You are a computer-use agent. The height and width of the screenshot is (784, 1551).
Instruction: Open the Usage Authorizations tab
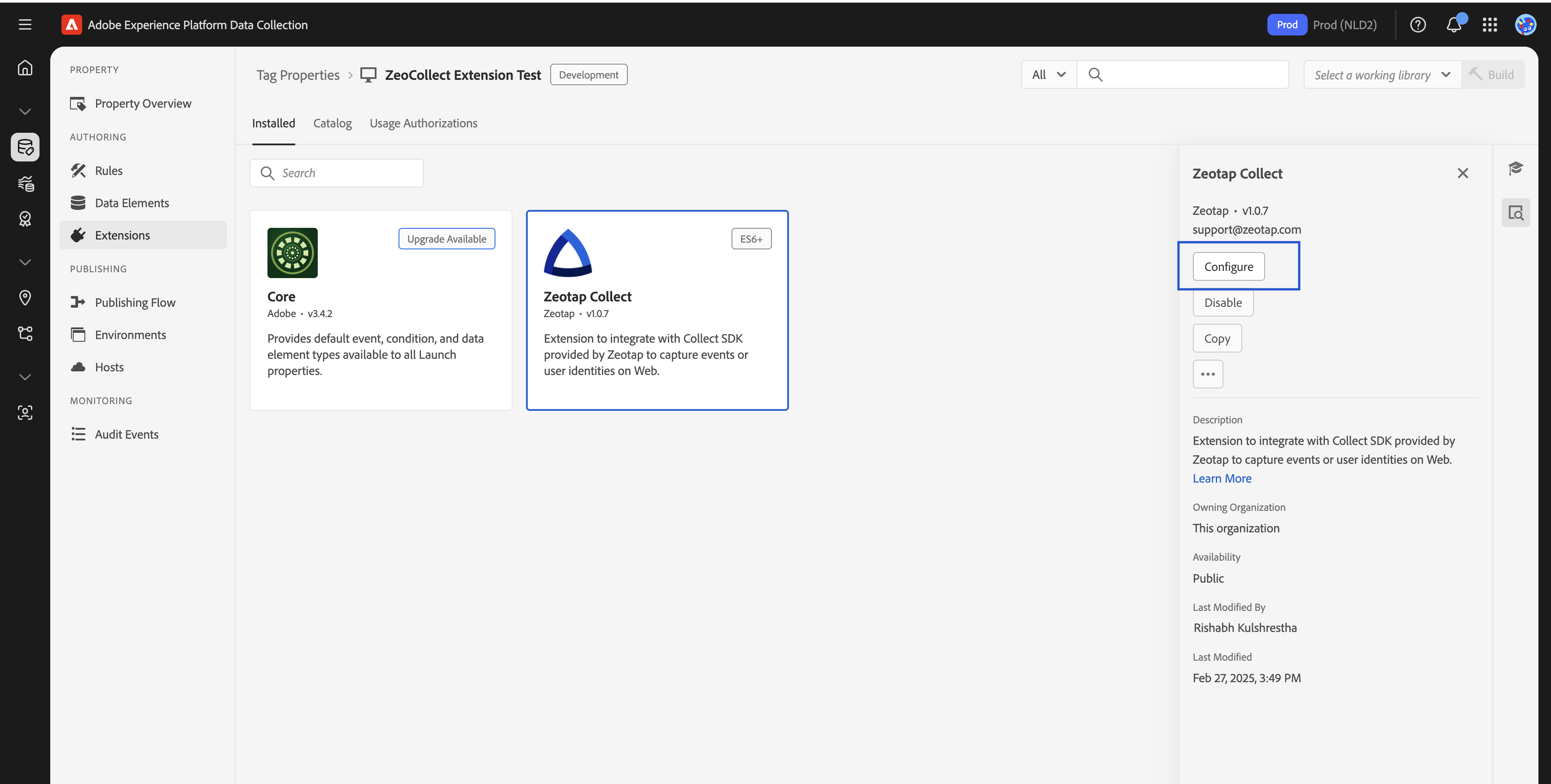[423, 123]
